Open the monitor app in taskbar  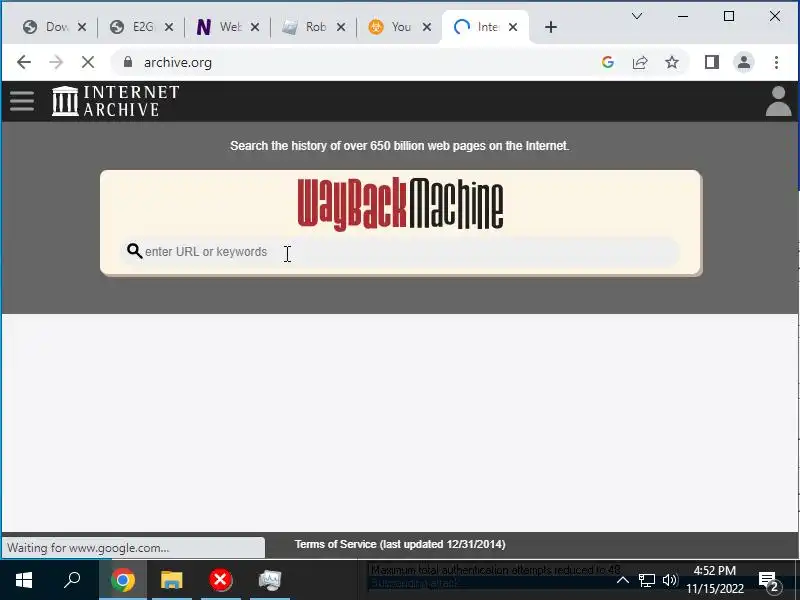pos(270,580)
